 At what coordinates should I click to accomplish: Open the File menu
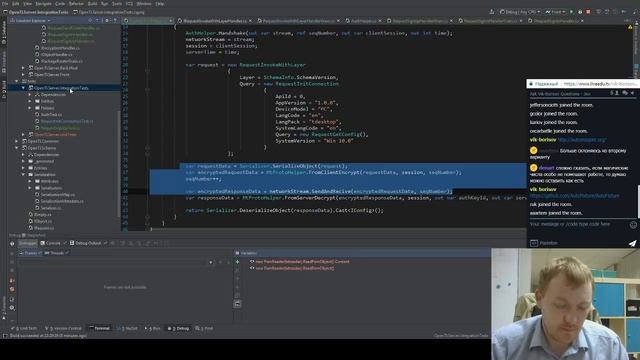(x=5, y=4)
